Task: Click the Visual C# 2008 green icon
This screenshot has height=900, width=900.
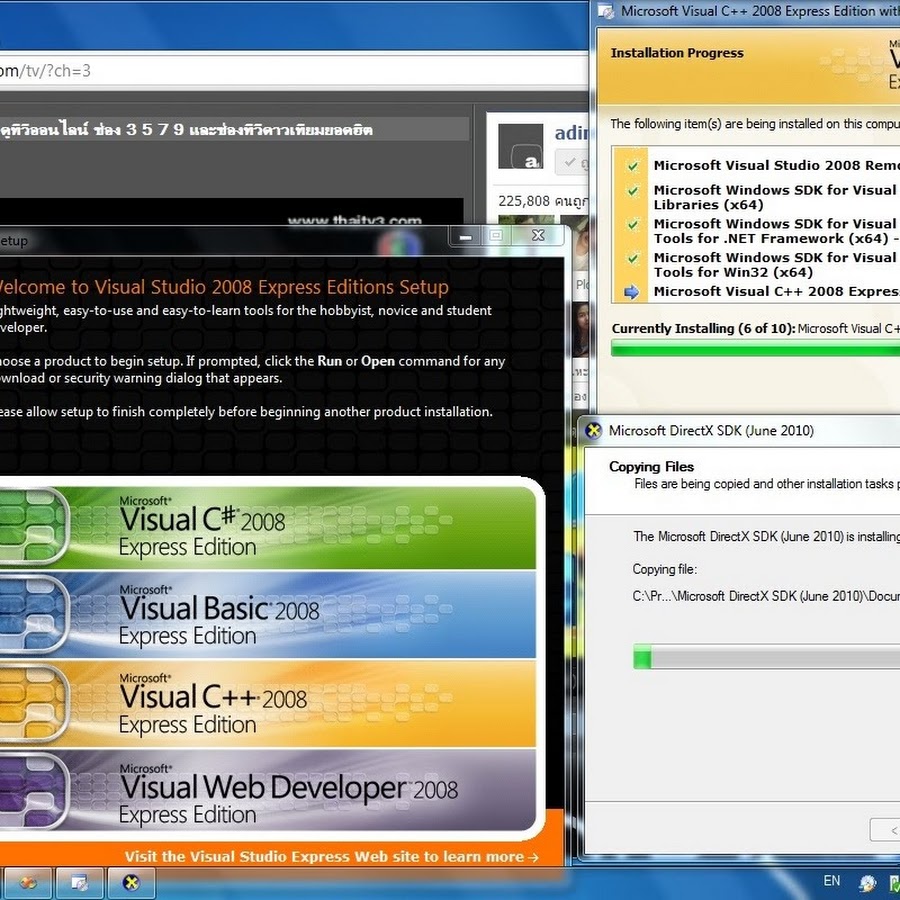Action: [33, 526]
